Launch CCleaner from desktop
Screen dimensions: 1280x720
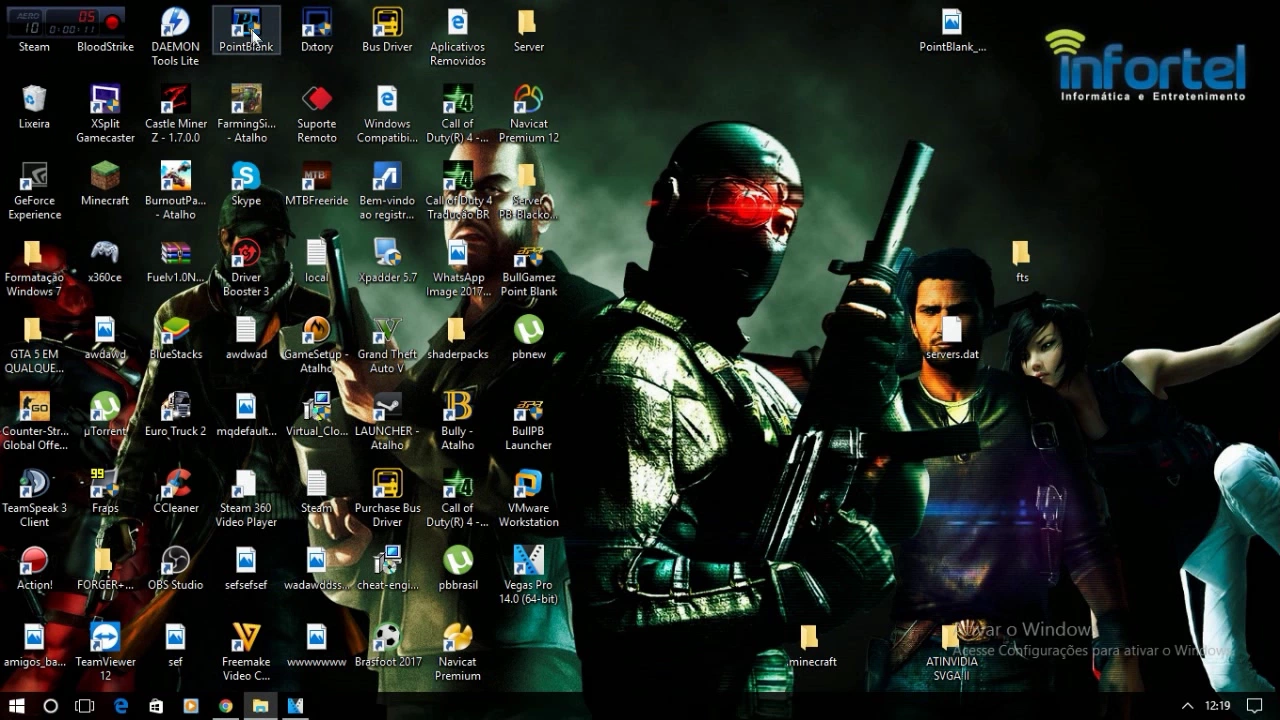point(175,493)
